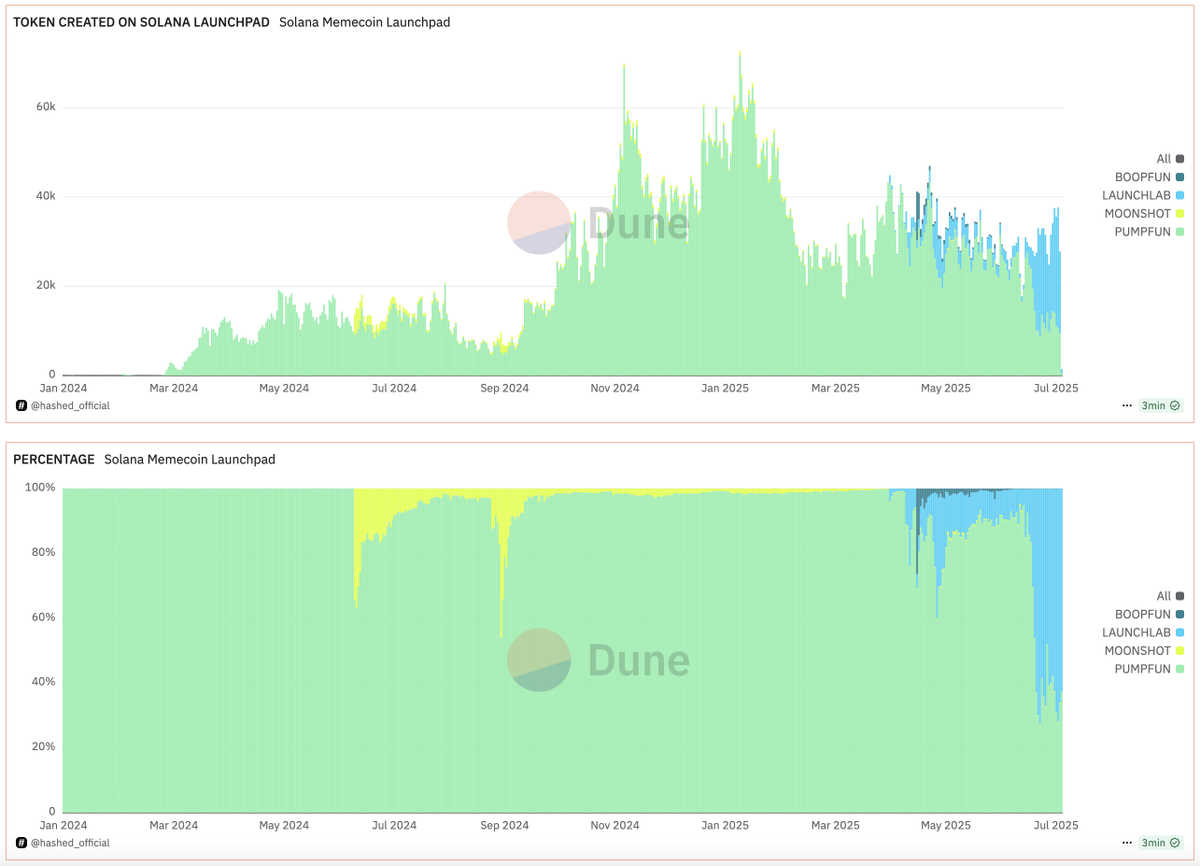The height and width of the screenshot is (866, 1200).
Task: Click Mar 2024 on the token created chart axis
Action: 173,388
